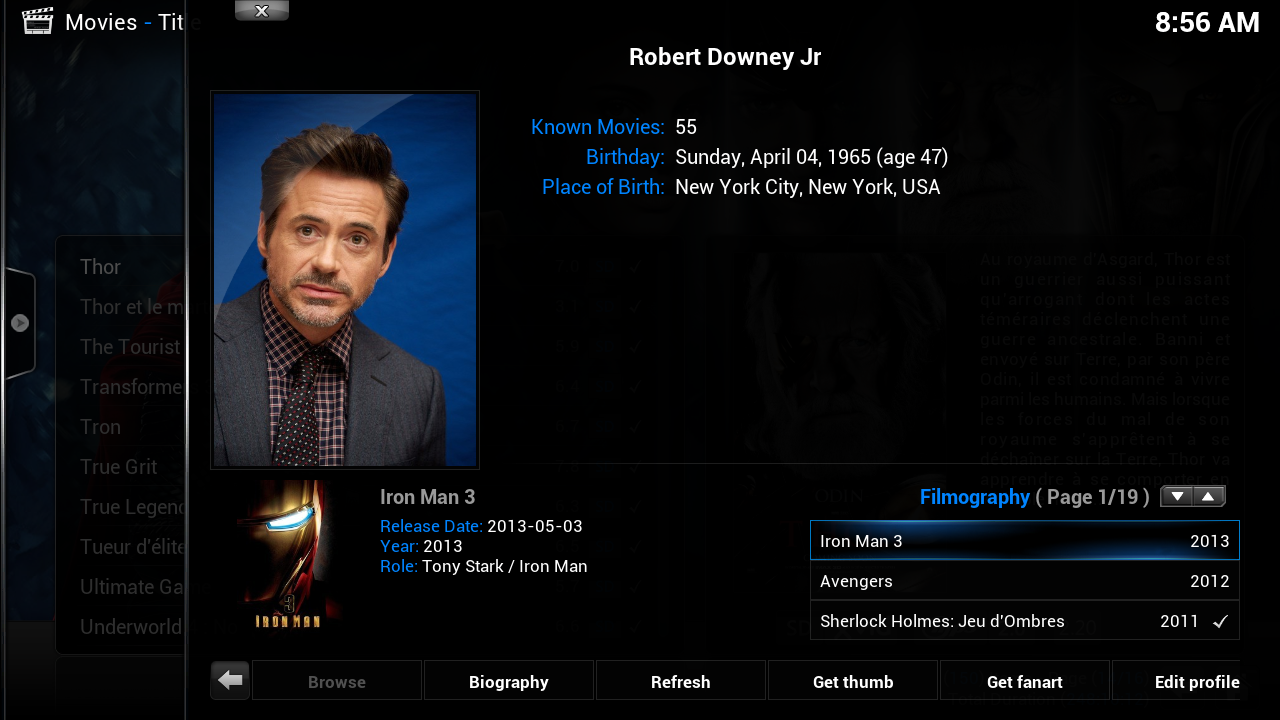Select Iron Man 3 in filmography

tap(1025, 540)
